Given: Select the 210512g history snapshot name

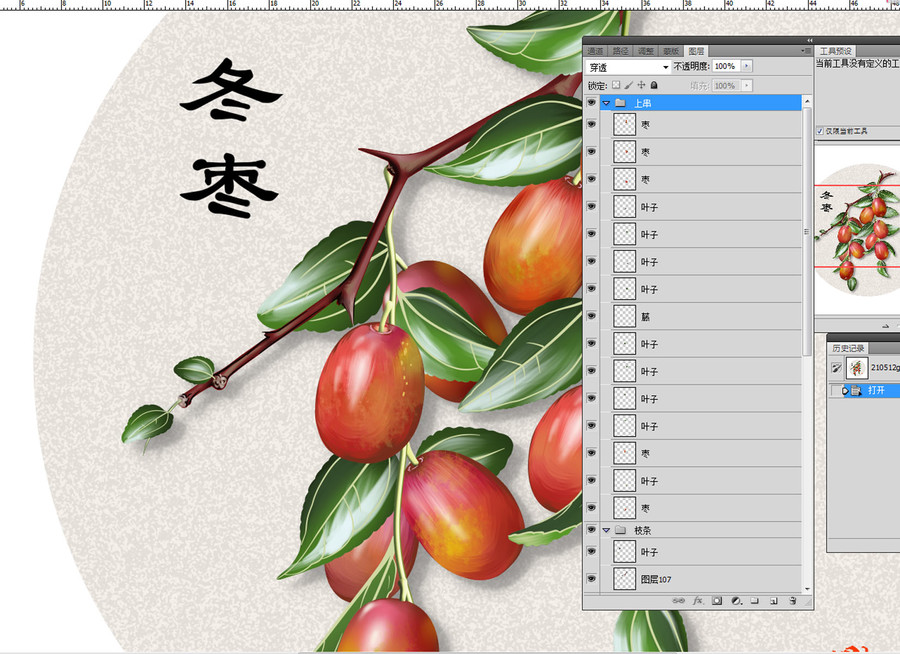Looking at the screenshot, I should (x=885, y=367).
